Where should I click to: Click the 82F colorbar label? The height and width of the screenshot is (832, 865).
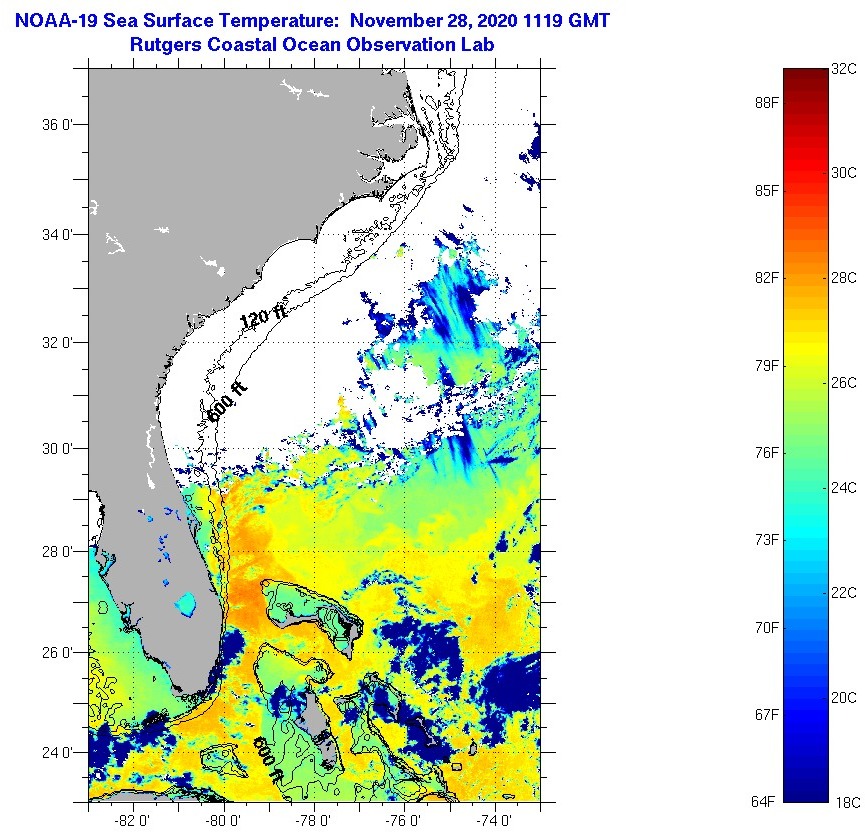(767, 278)
